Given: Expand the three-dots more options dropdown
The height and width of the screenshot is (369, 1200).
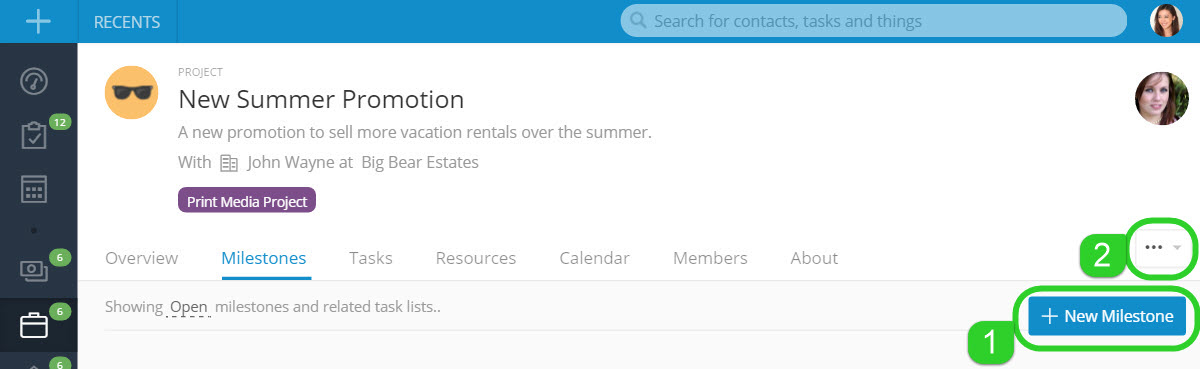Looking at the screenshot, I should [1163, 247].
